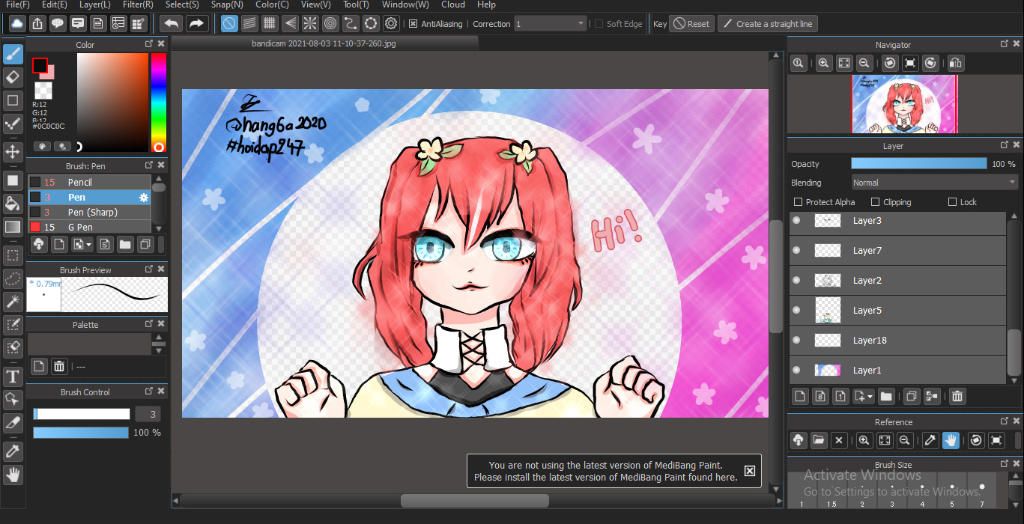Expand add-brush dropdown arrow in Brush panel
The image size is (1024, 524).
point(88,245)
